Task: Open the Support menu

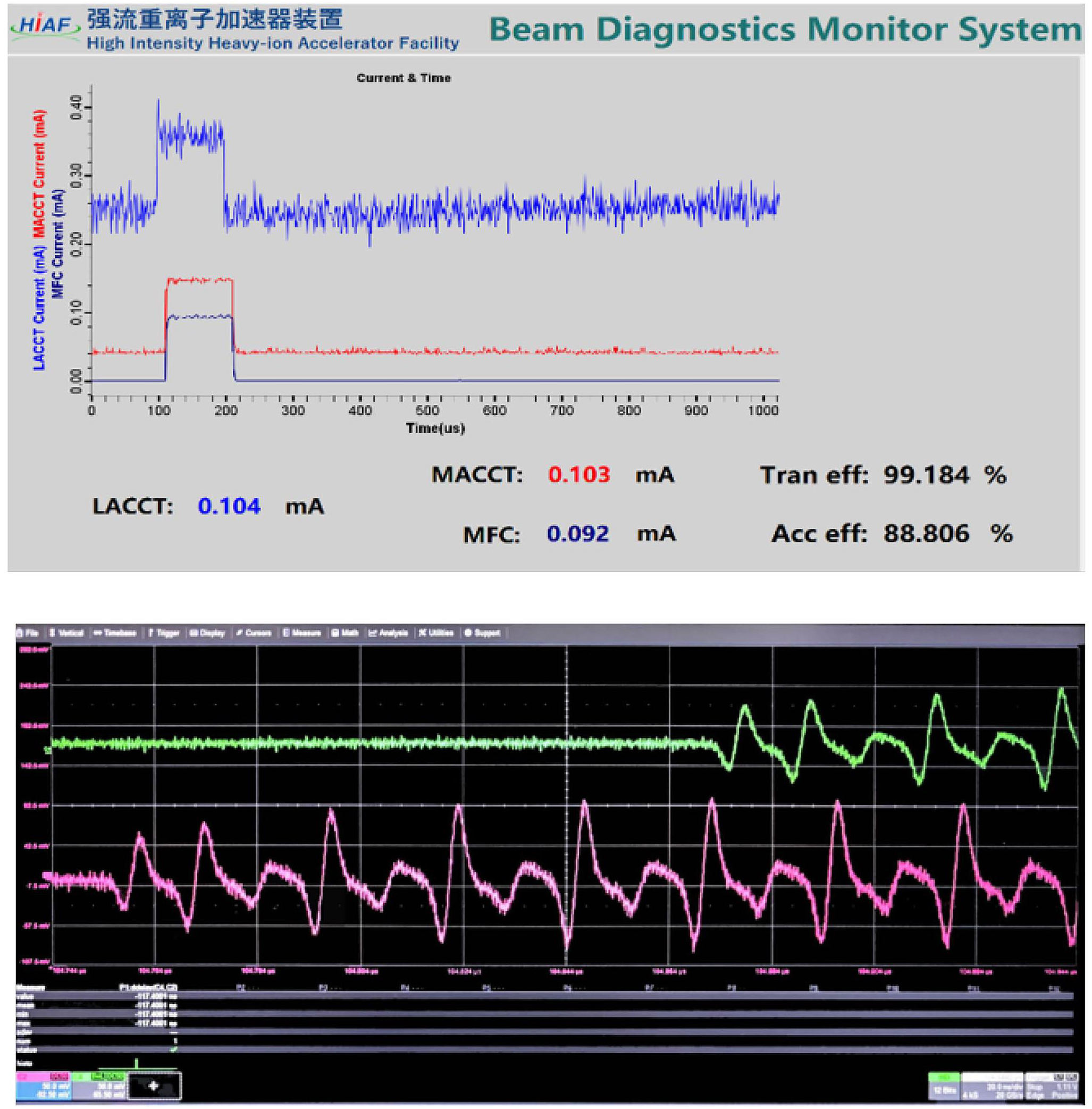Action: pyautogui.click(x=482, y=633)
